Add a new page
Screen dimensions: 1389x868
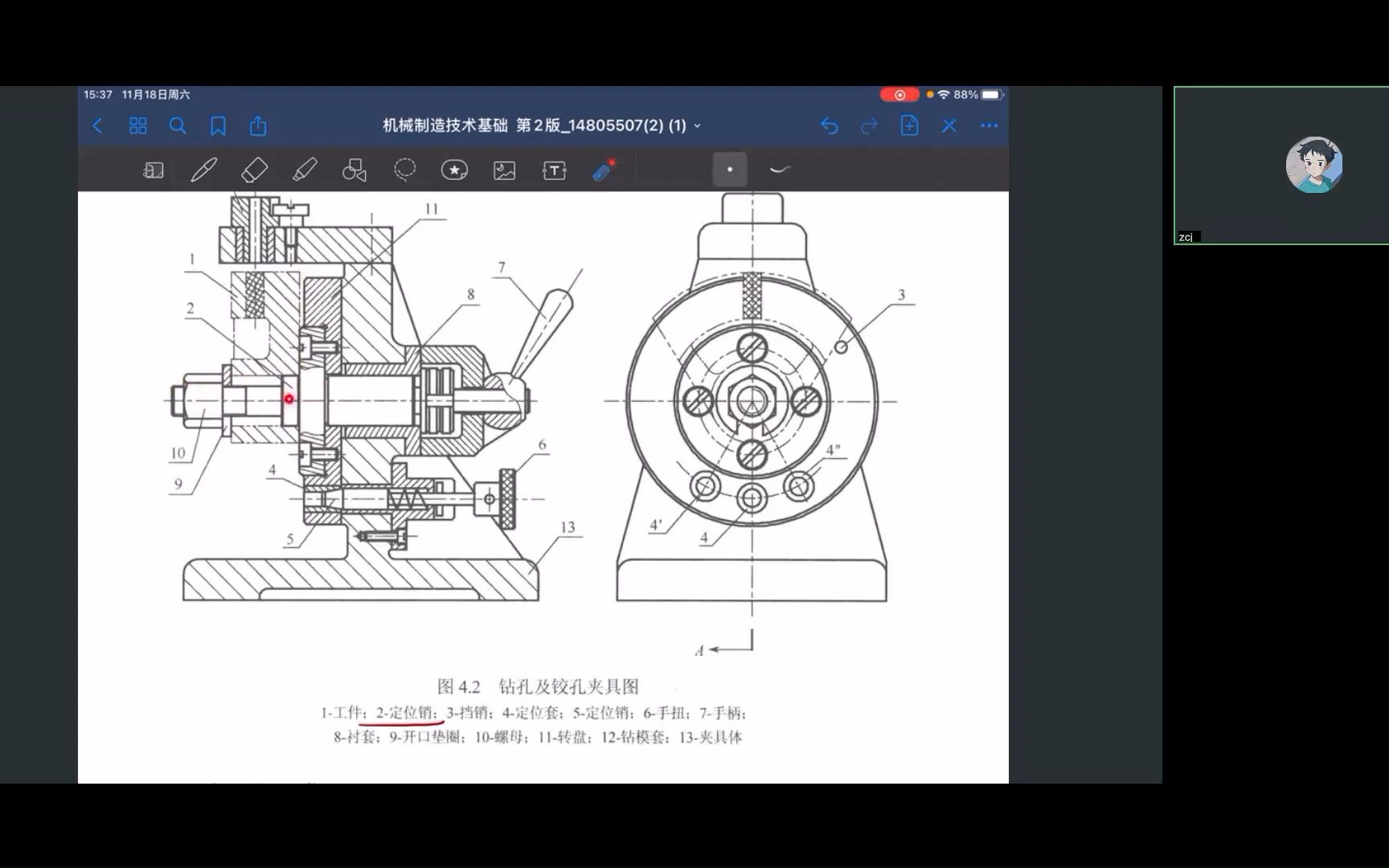click(x=909, y=125)
